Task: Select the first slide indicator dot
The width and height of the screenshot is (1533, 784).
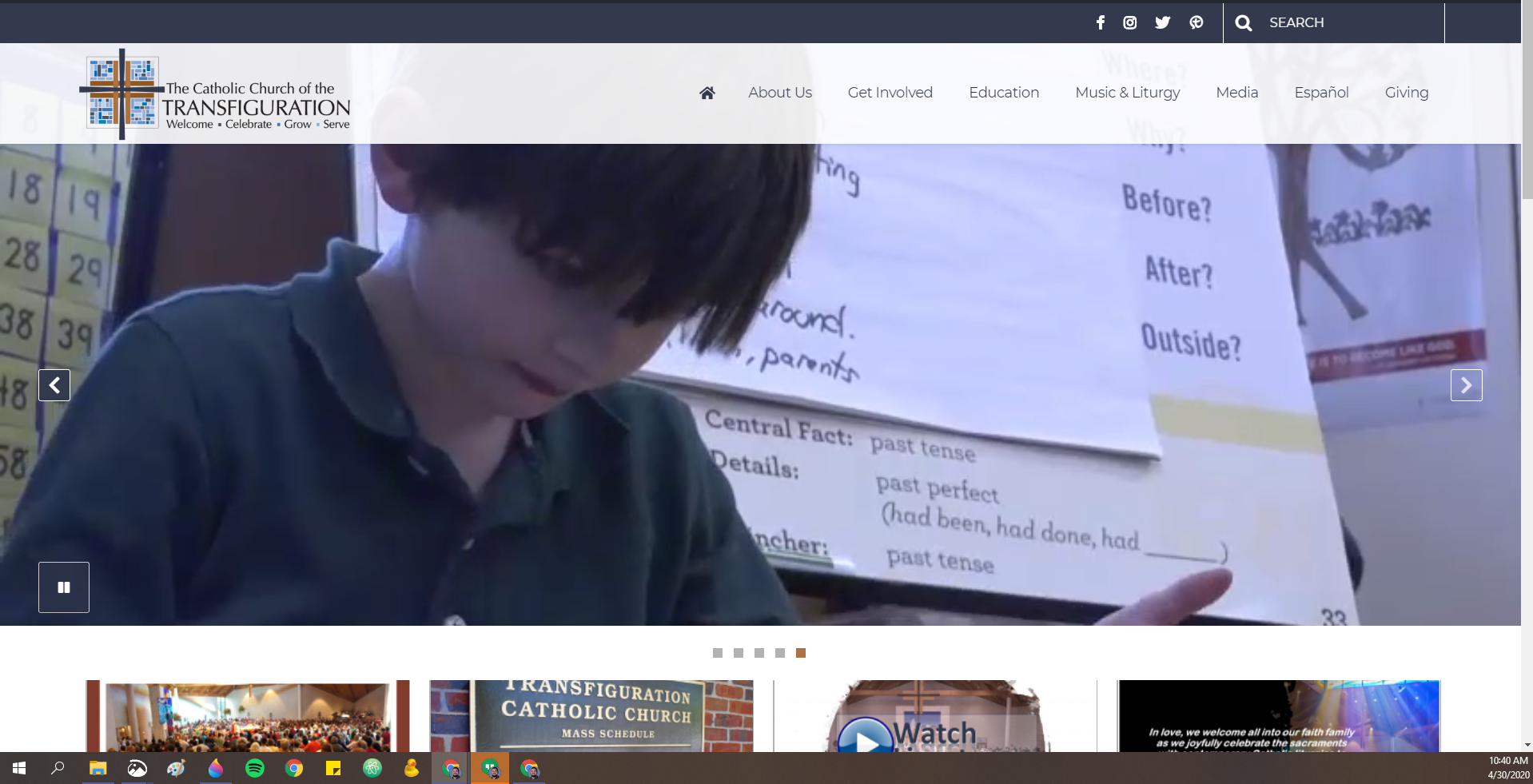Action: 717,653
